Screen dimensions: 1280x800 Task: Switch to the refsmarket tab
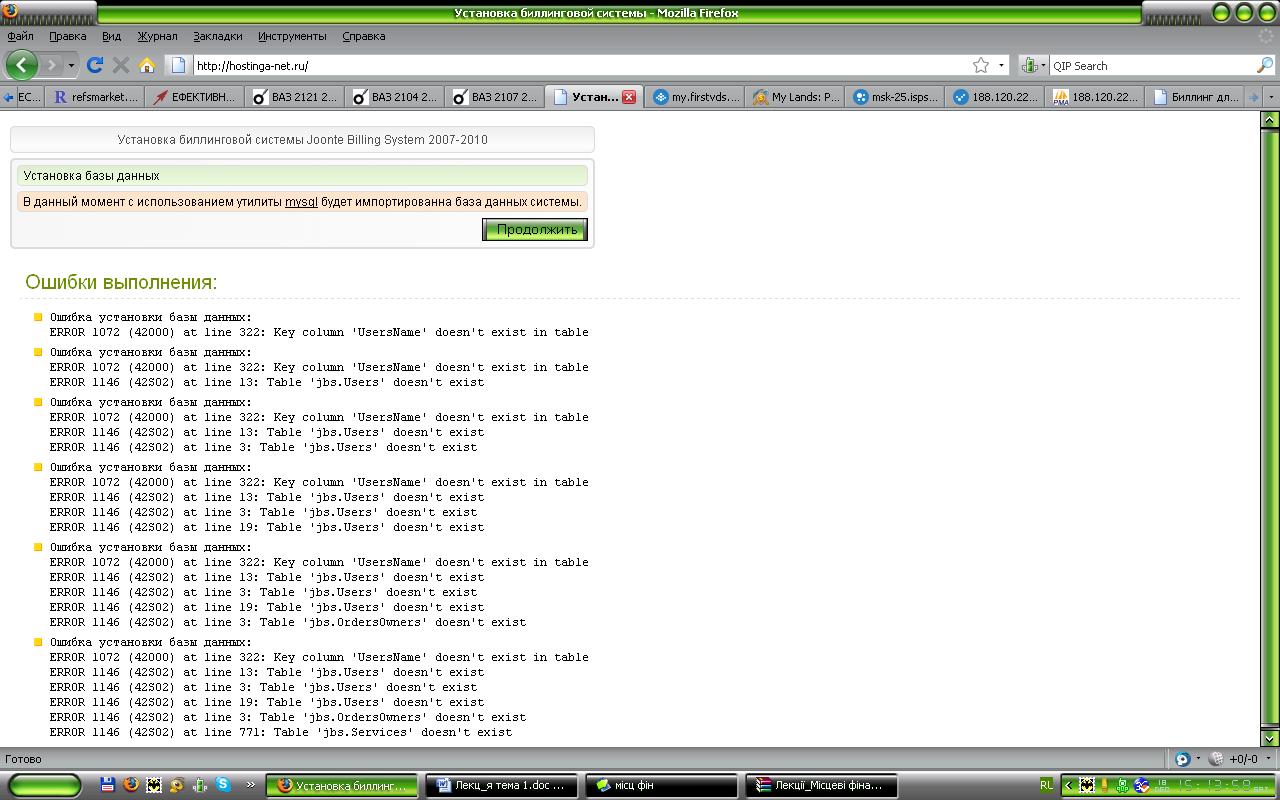[95, 97]
